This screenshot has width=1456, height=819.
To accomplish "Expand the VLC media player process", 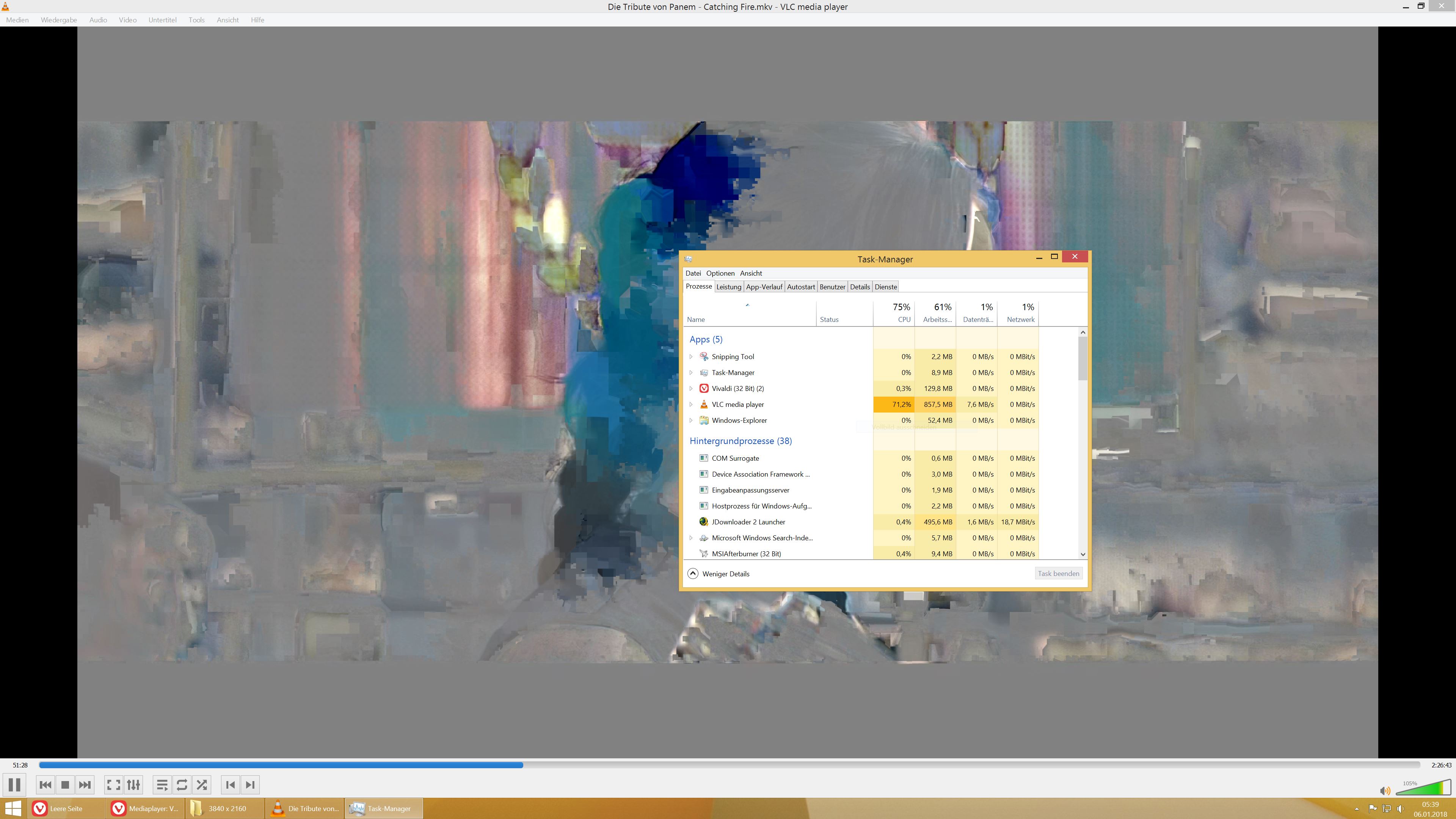I will click(691, 405).
